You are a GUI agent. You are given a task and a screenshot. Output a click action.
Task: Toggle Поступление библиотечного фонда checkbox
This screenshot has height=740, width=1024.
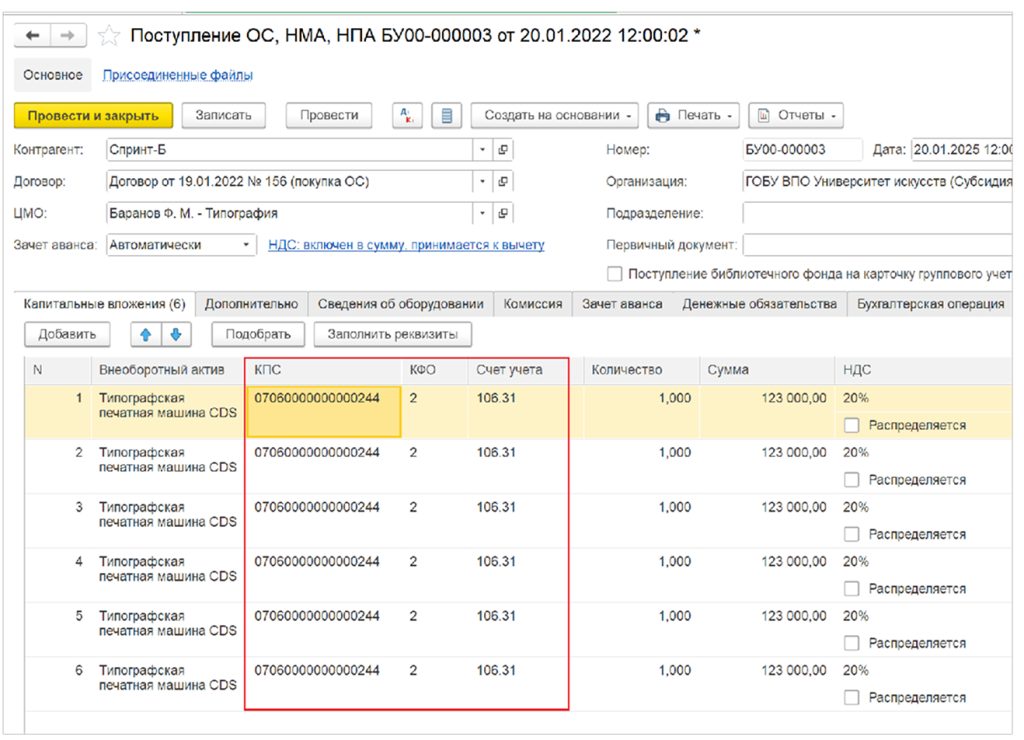[x=615, y=274]
